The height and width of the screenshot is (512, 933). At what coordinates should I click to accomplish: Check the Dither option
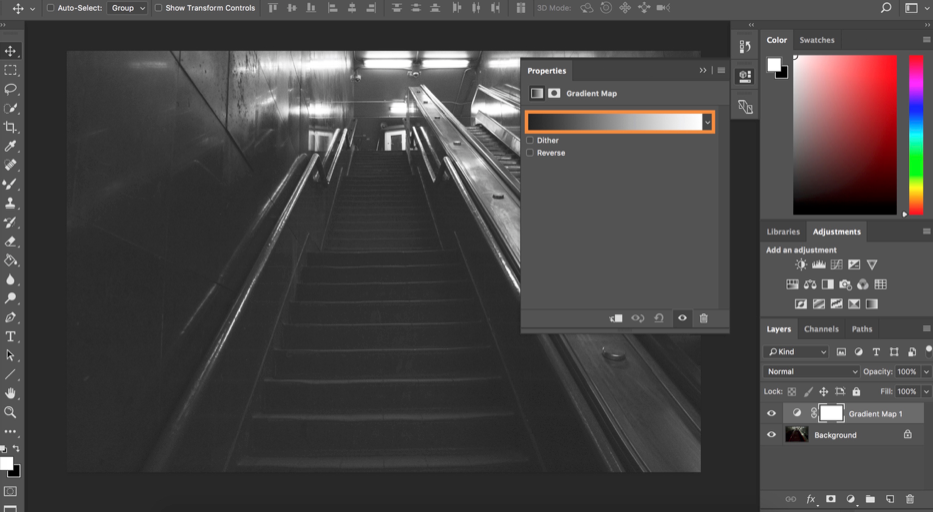click(530, 141)
